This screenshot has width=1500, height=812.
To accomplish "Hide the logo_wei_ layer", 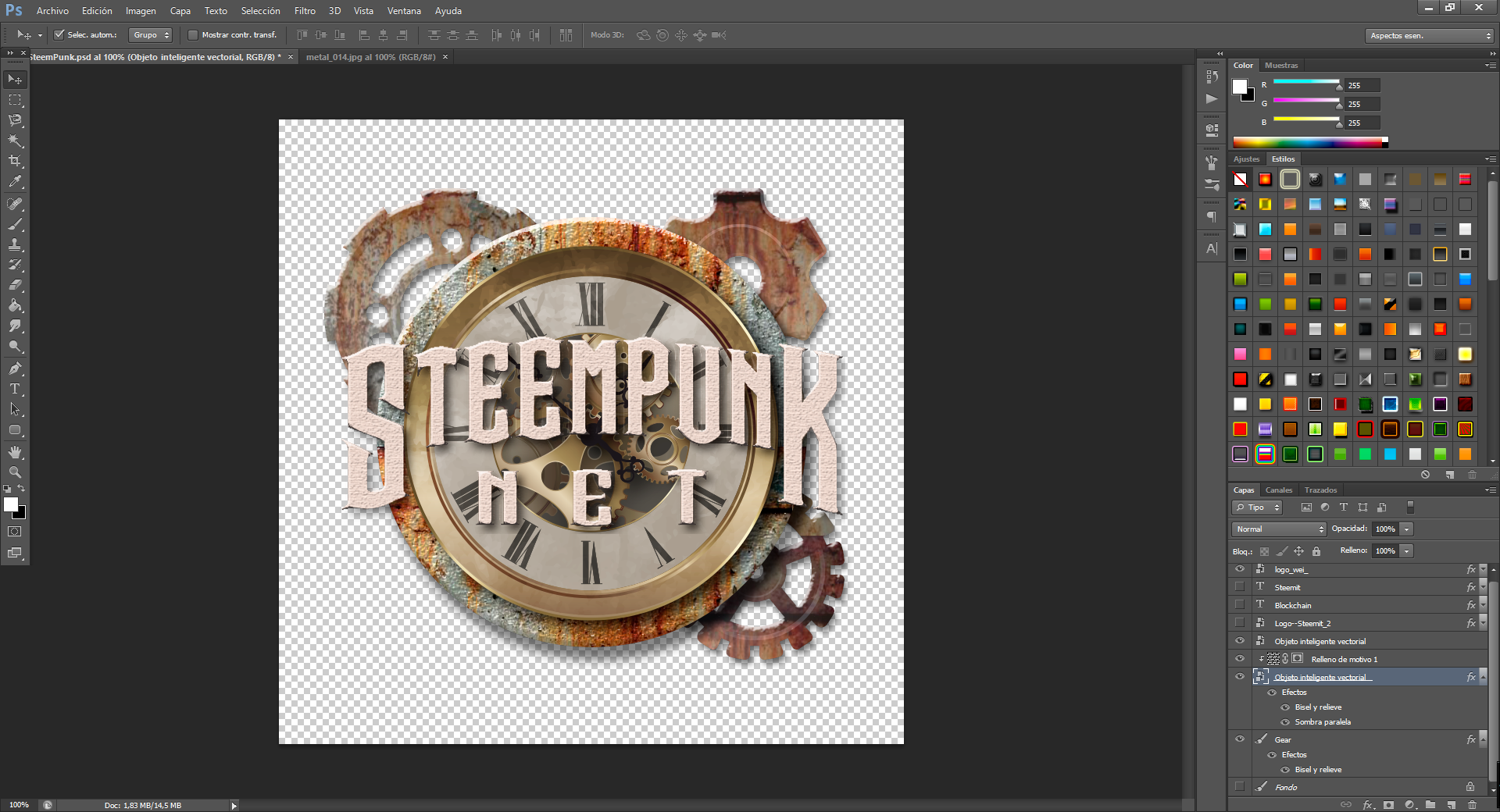I will pos(1240,569).
